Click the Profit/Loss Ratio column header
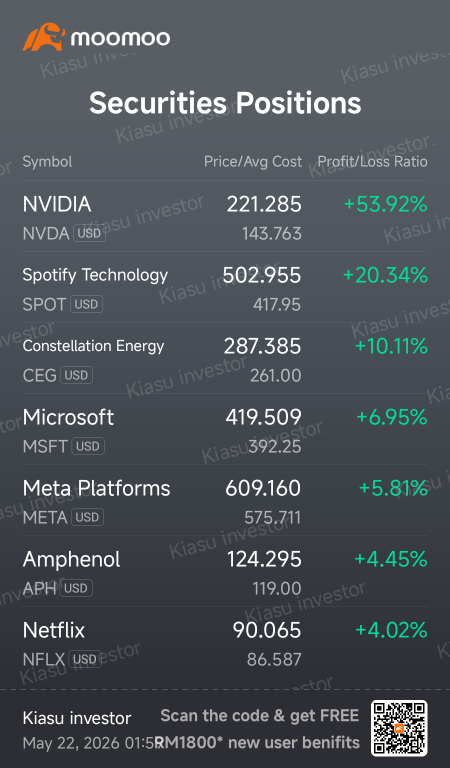 (373, 162)
